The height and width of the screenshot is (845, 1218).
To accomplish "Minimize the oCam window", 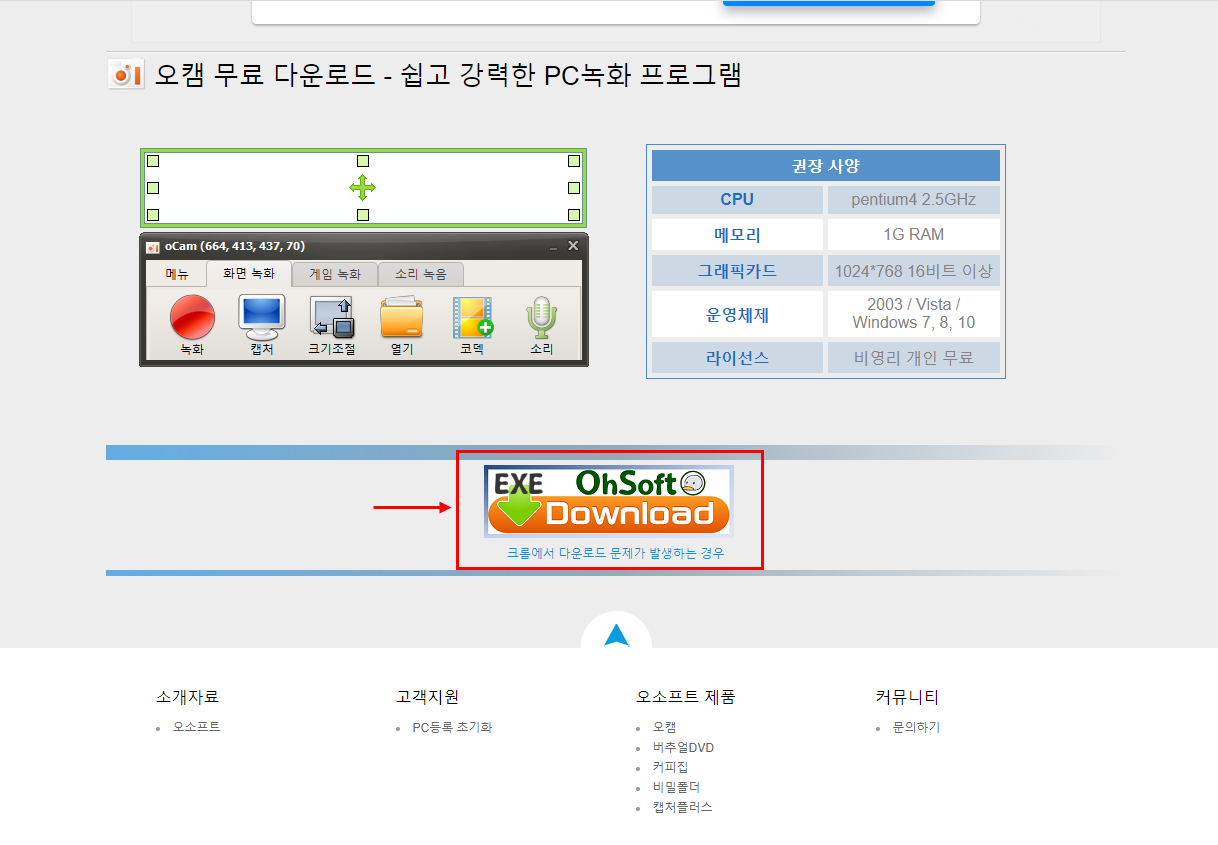I will tap(554, 246).
